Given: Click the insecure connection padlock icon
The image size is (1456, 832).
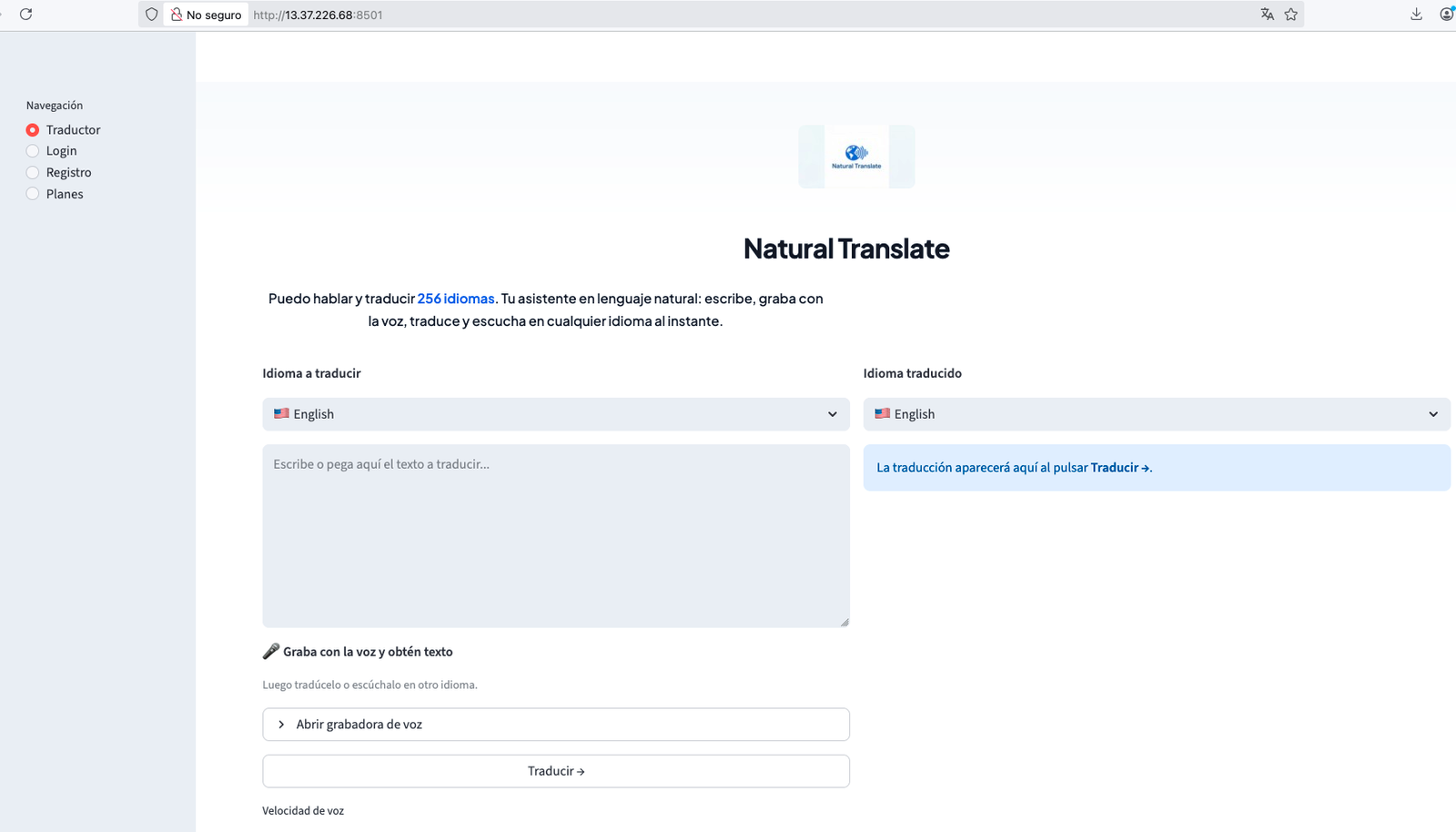Looking at the screenshot, I should pyautogui.click(x=177, y=15).
